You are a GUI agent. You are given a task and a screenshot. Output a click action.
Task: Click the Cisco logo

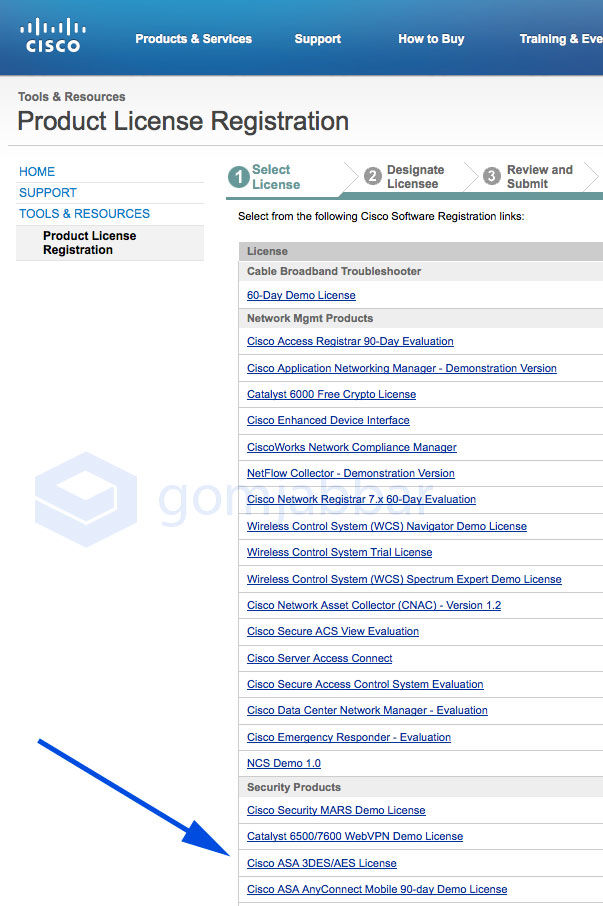(x=53, y=36)
